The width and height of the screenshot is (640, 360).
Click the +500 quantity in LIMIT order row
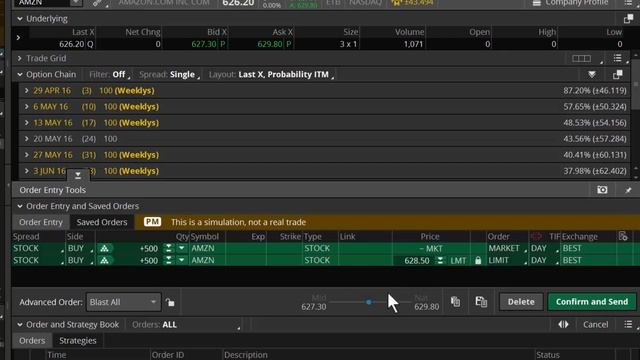(x=149, y=260)
